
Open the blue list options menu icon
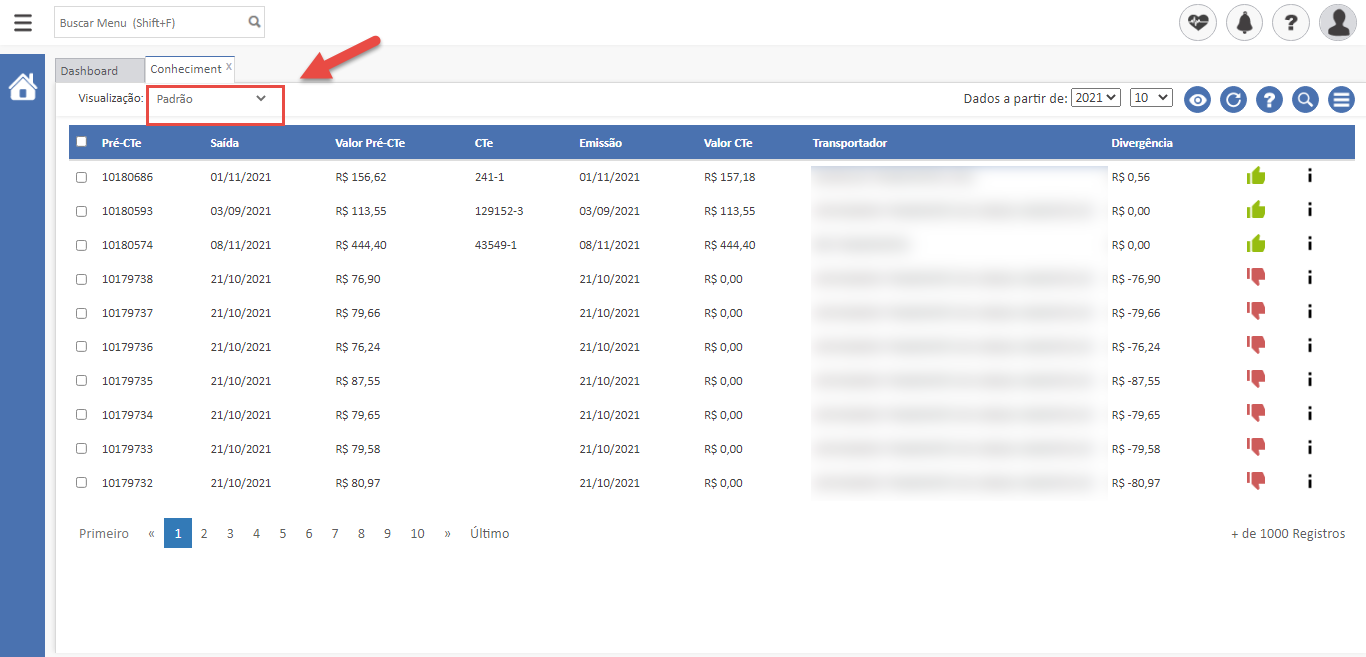coord(1341,100)
